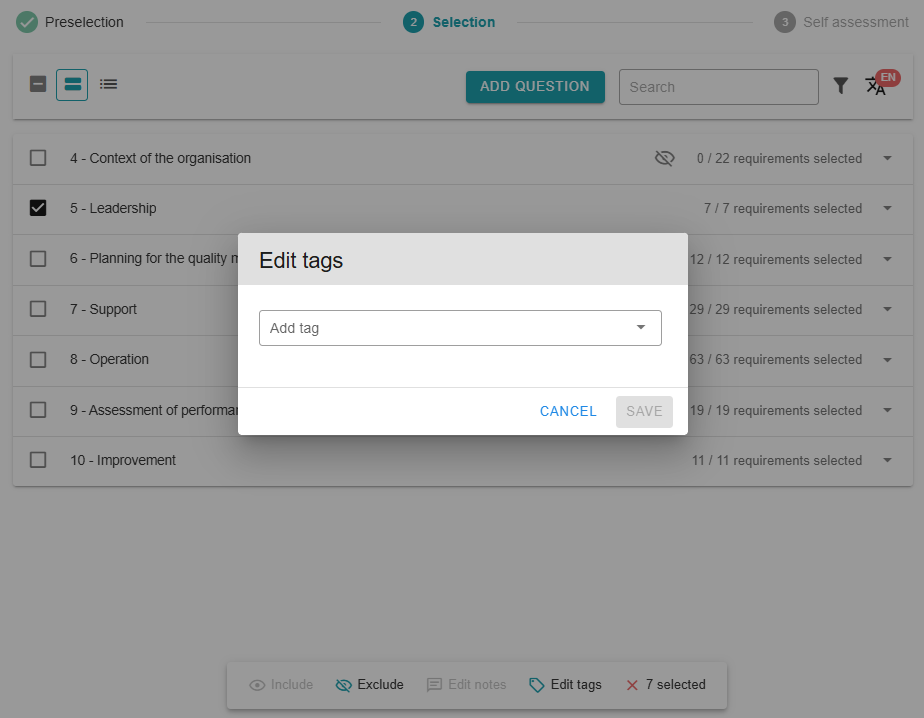This screenshot has width=924, height=718.
Task: Switch to compact list view icon
Action: (x=109, y=85)
